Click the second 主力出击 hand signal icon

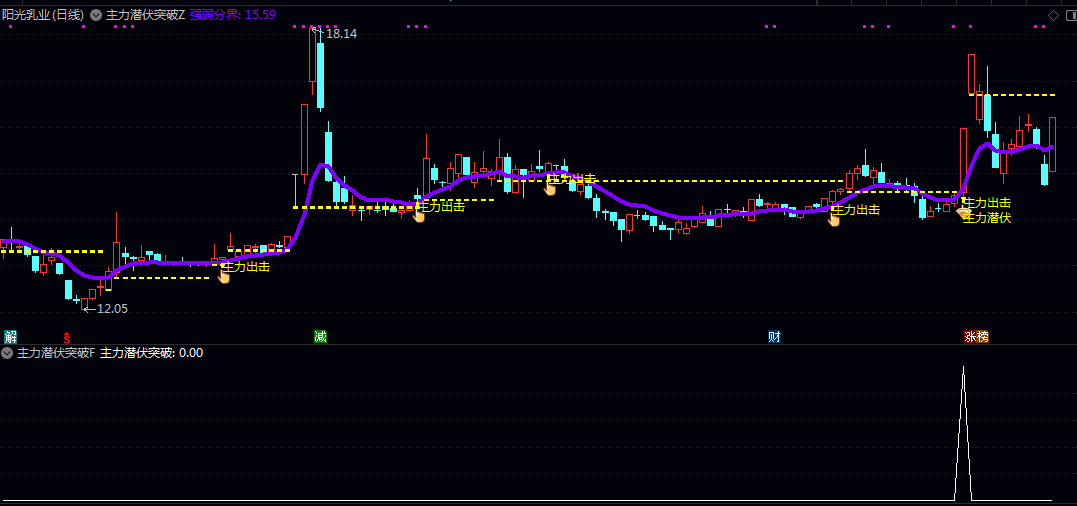418,215
